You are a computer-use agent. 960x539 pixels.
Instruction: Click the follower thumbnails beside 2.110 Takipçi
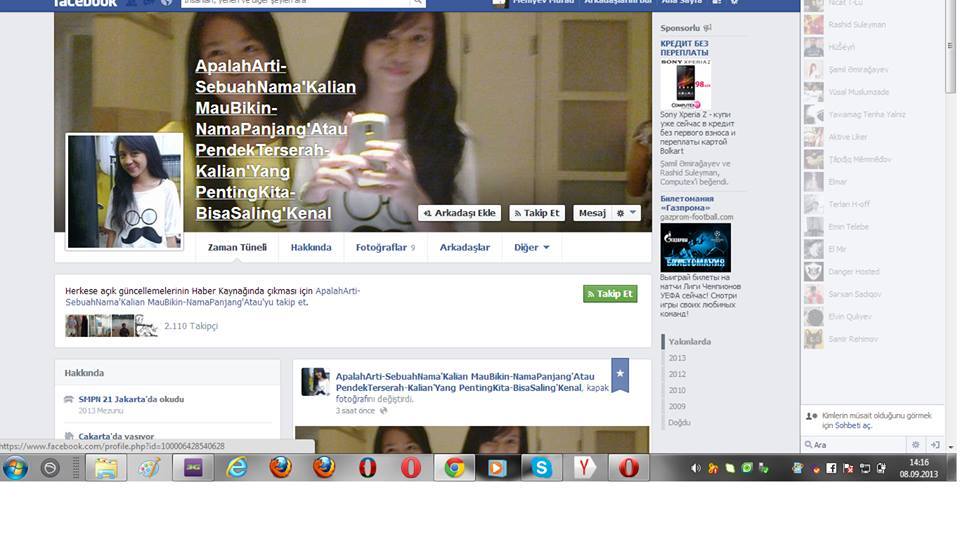111,326
